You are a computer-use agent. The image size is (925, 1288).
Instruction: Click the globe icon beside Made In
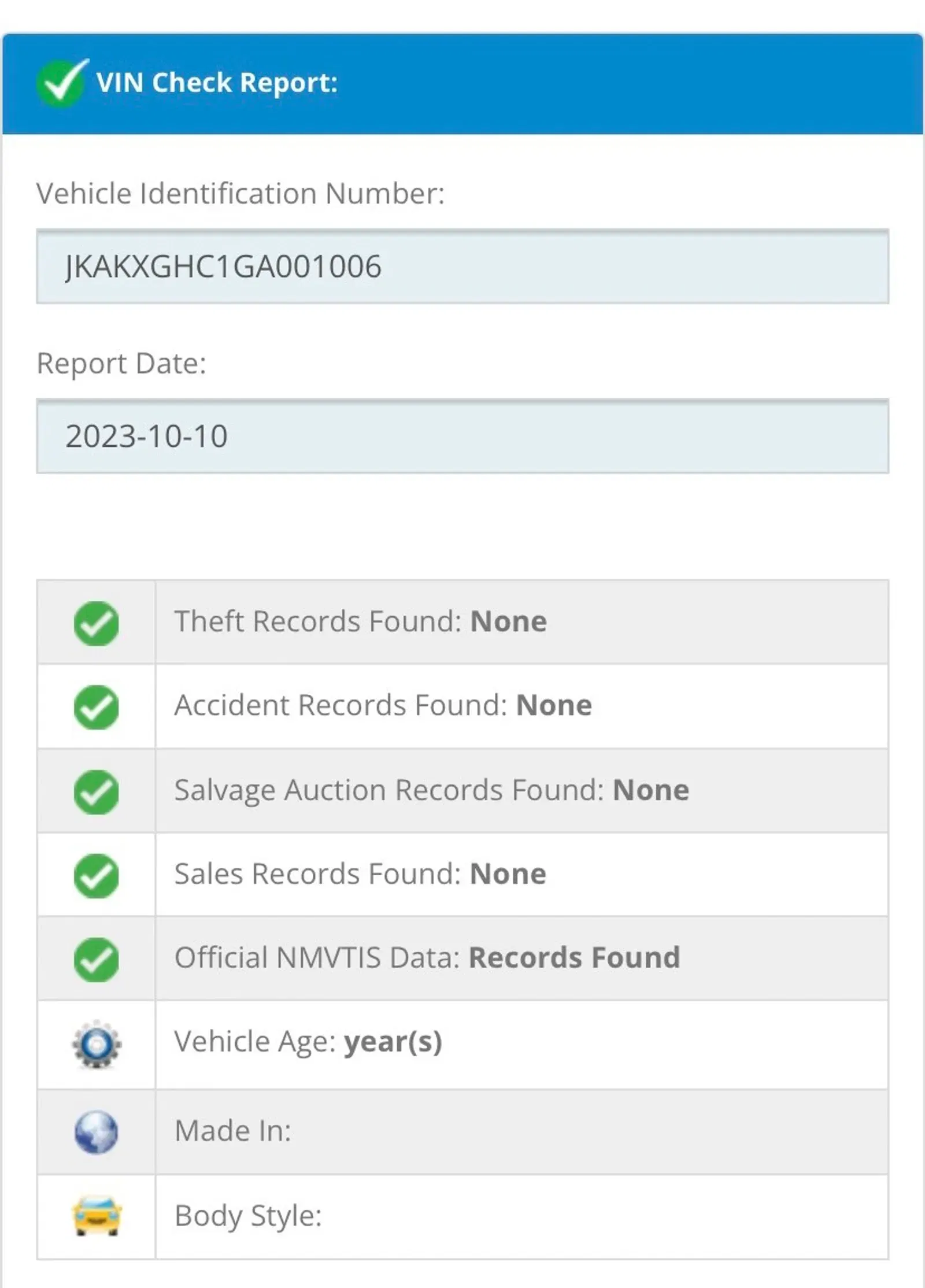[x=96, y=1132]
